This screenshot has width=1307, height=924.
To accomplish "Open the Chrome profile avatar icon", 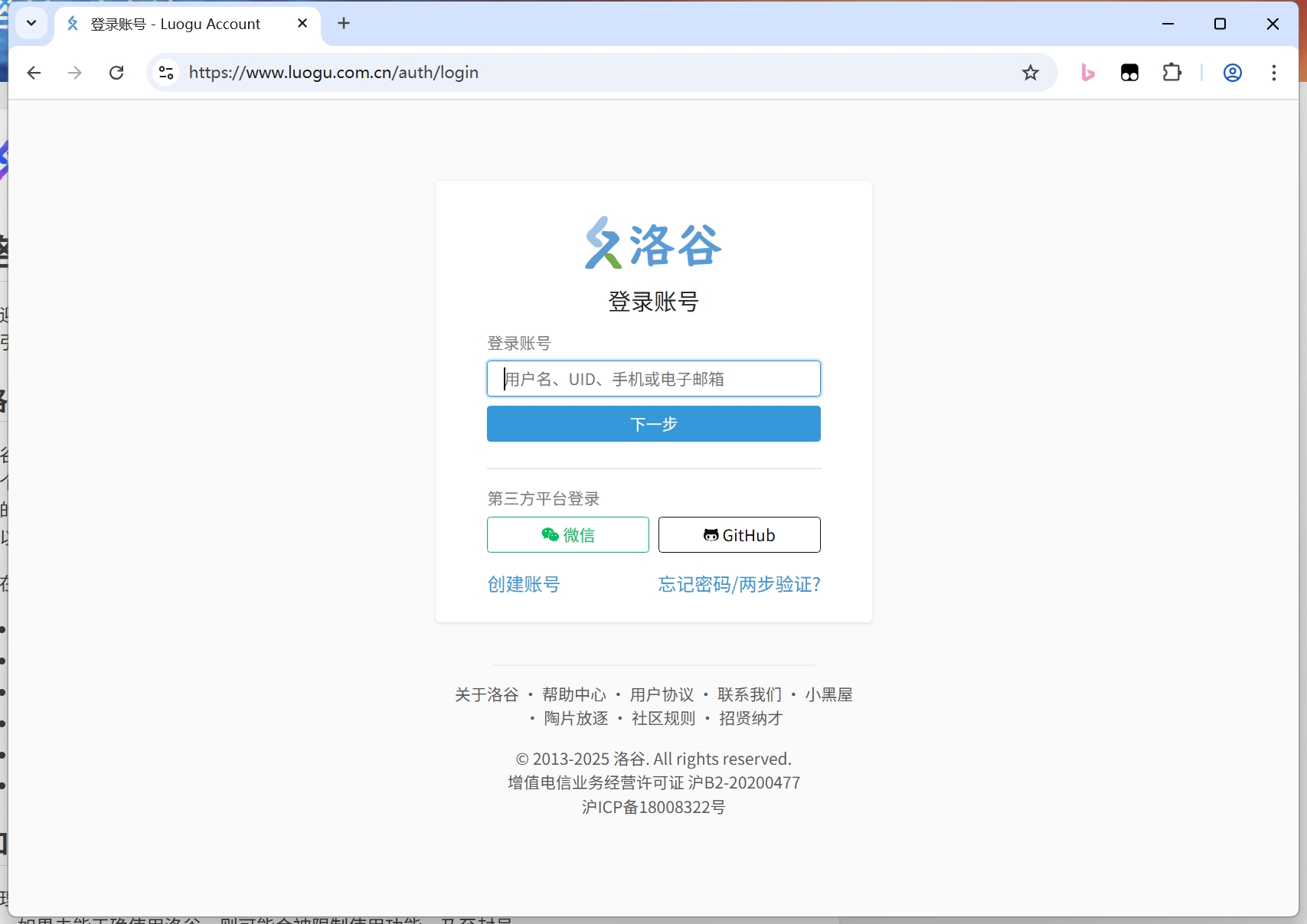I will click(x=1232, y=73).
